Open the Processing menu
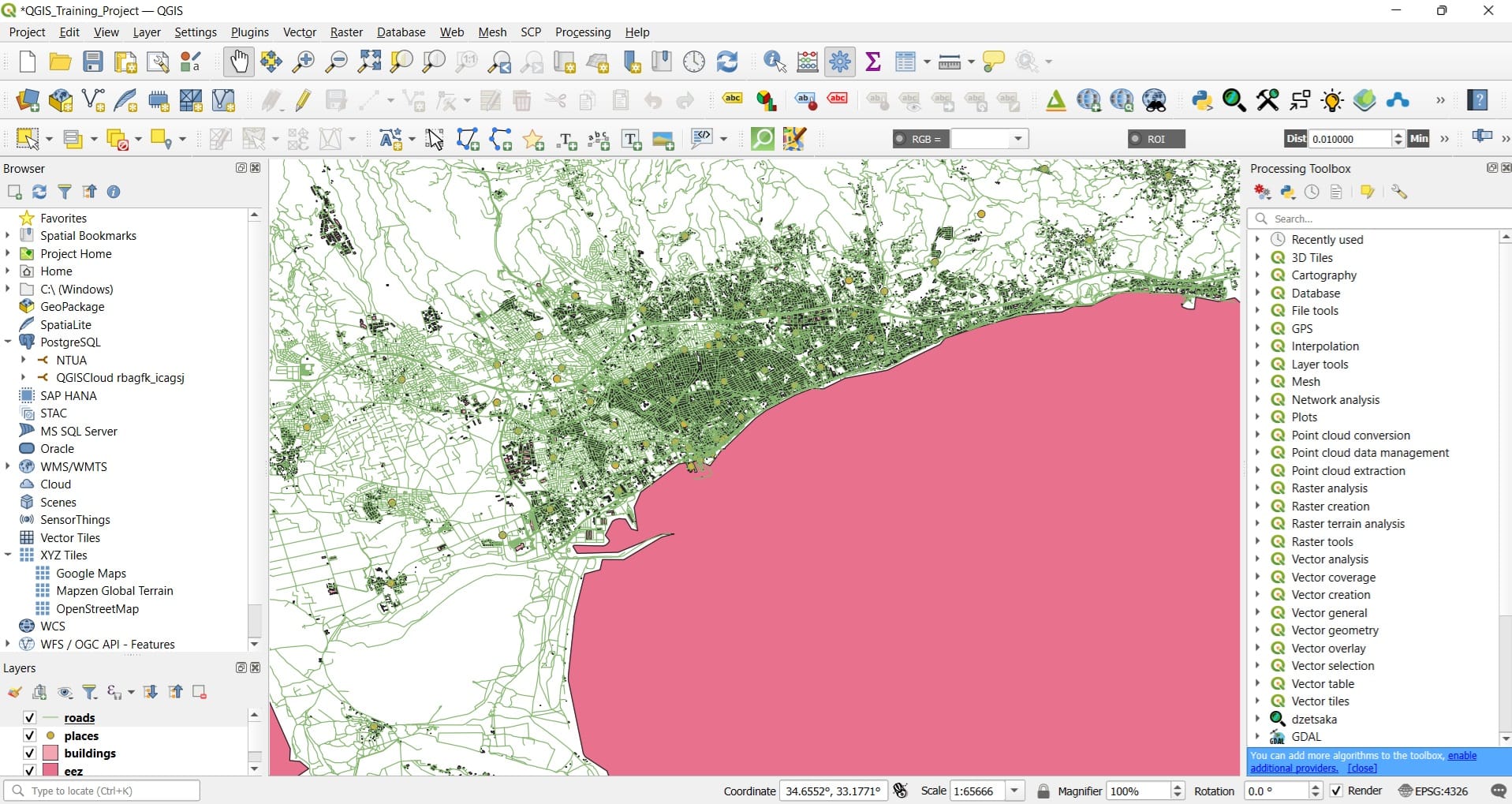1512x804 pixels. click(583, 32)
